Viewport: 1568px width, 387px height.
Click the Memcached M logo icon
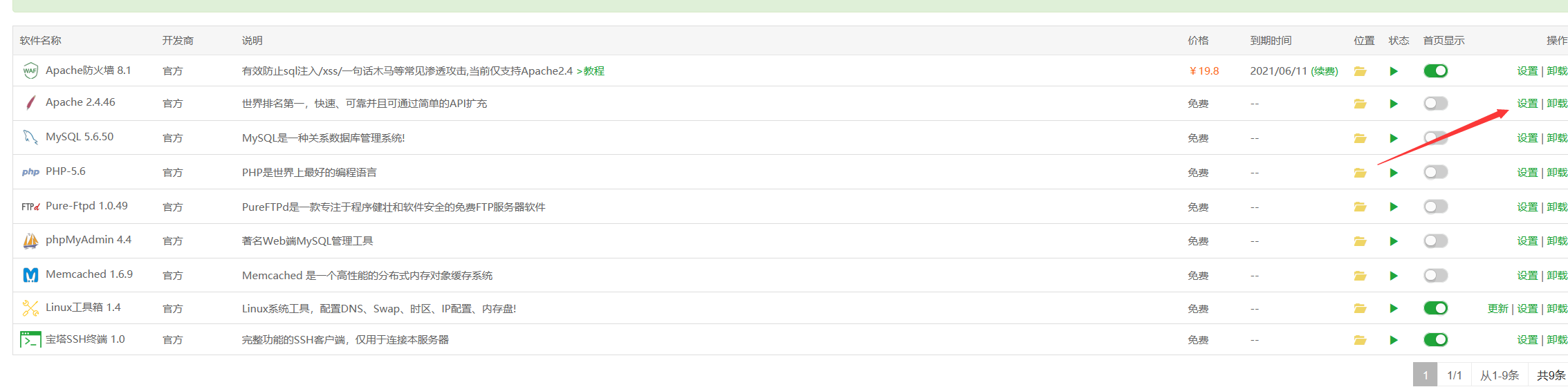point(30,275)
